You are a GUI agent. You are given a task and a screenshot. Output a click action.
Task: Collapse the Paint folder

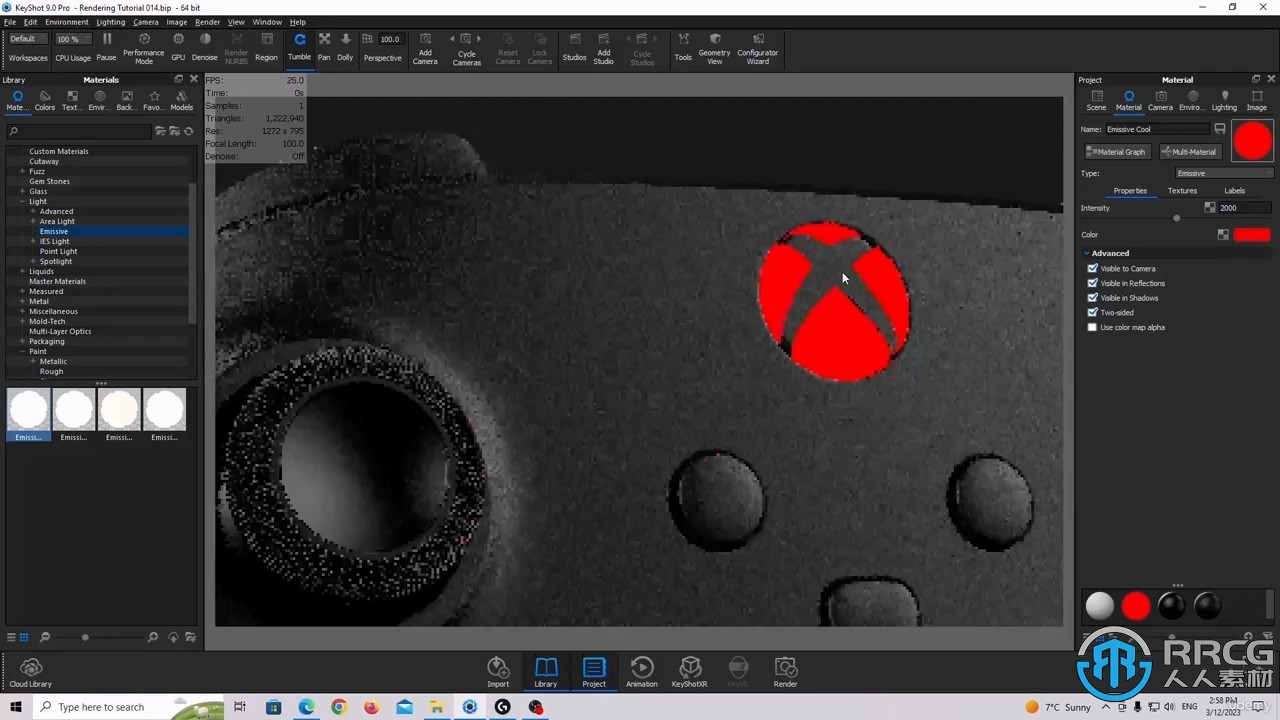pos(22,351)
